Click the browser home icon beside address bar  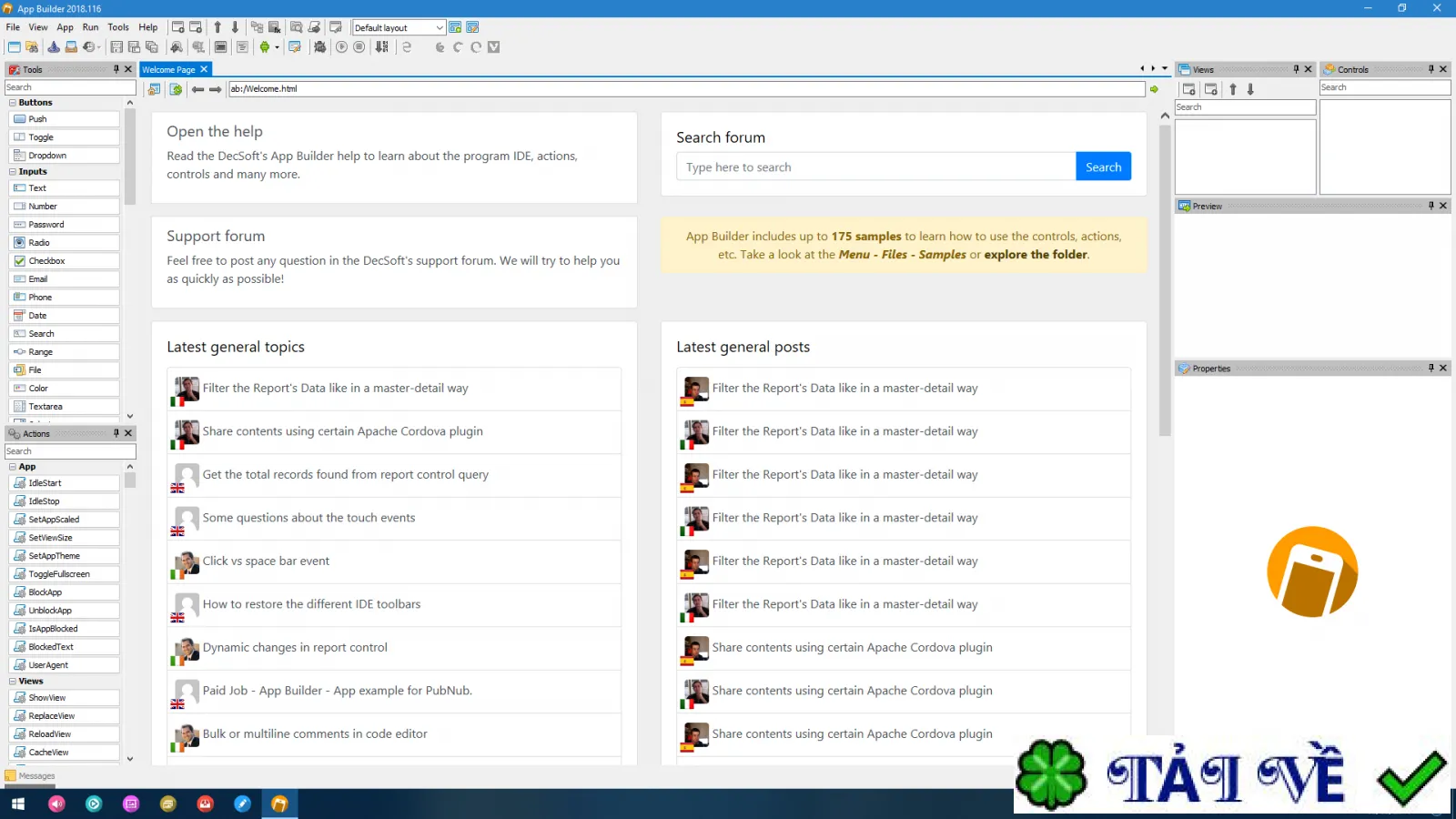pos(154,89)
